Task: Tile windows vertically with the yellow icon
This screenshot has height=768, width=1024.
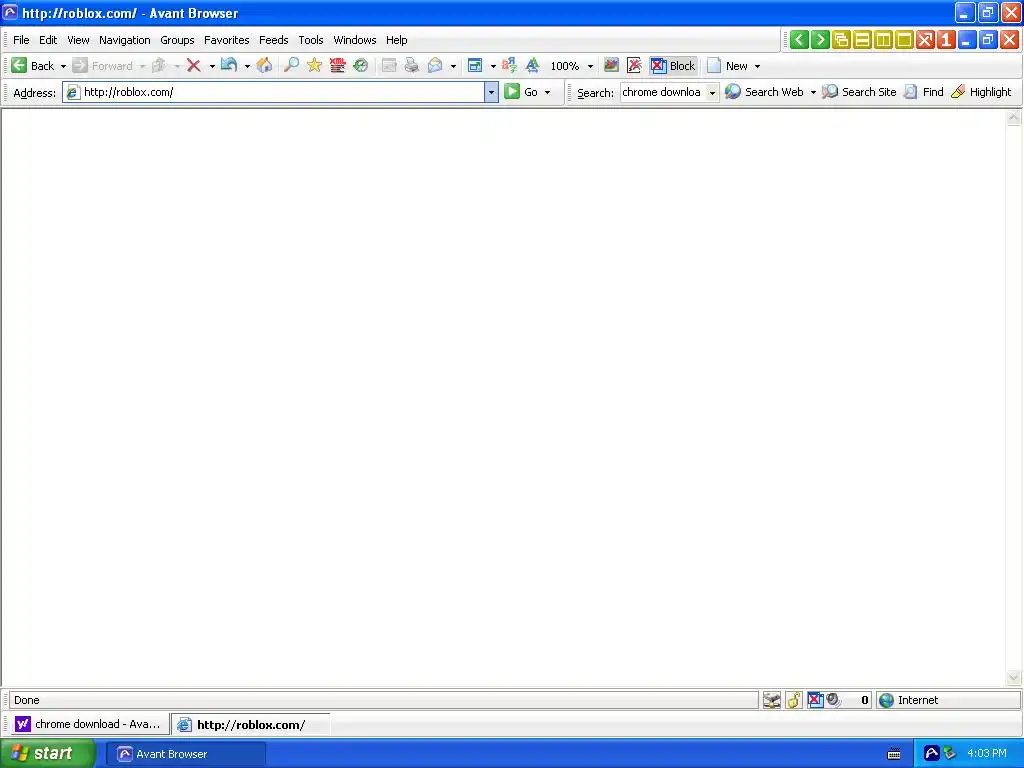Action: [883, 40]
